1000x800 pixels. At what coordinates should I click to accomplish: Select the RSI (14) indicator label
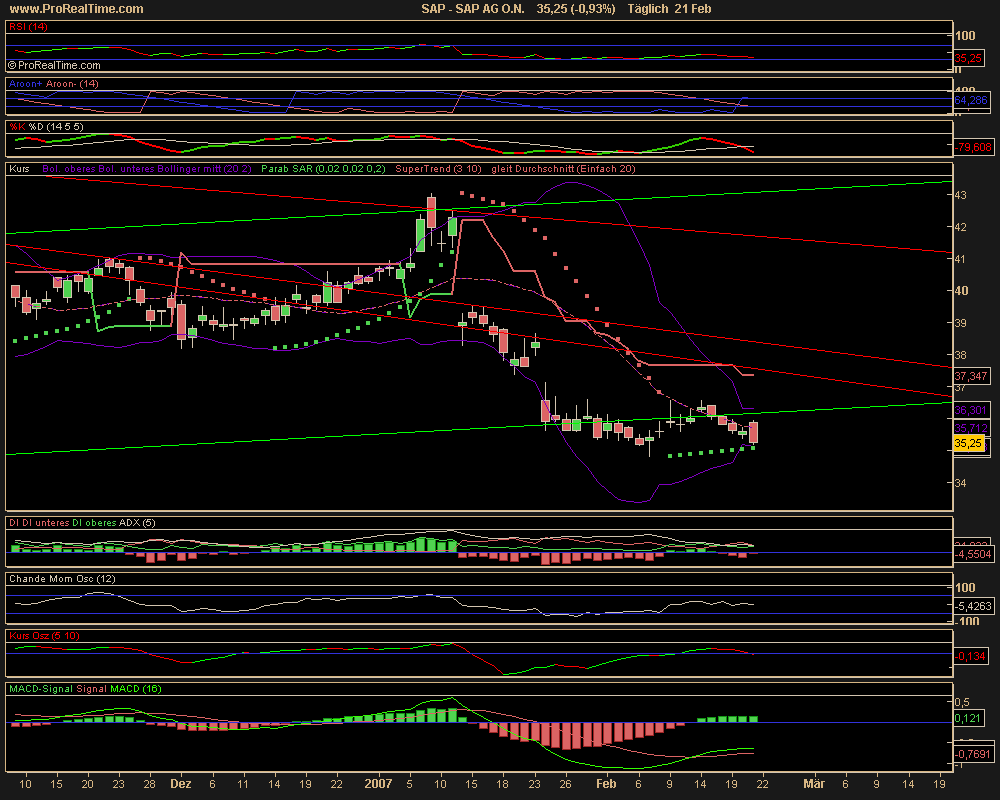[x=28, y=27]
